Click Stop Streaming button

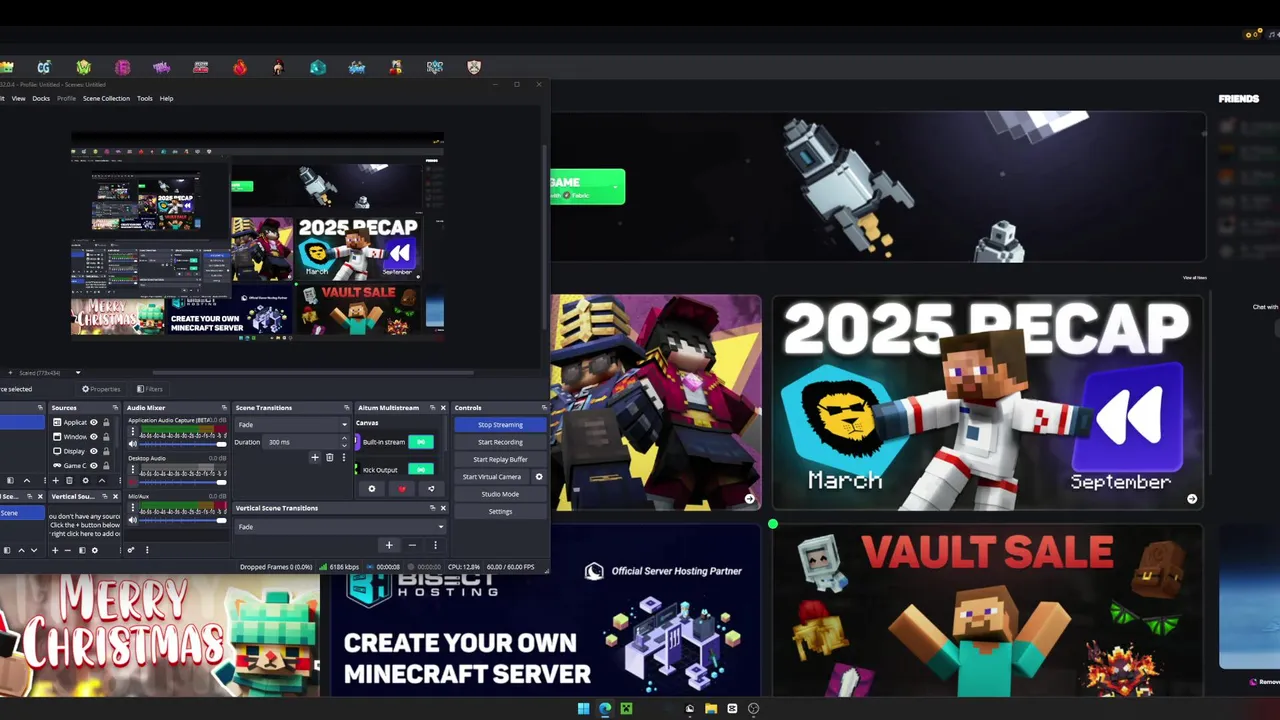click(x=500, y=425)
